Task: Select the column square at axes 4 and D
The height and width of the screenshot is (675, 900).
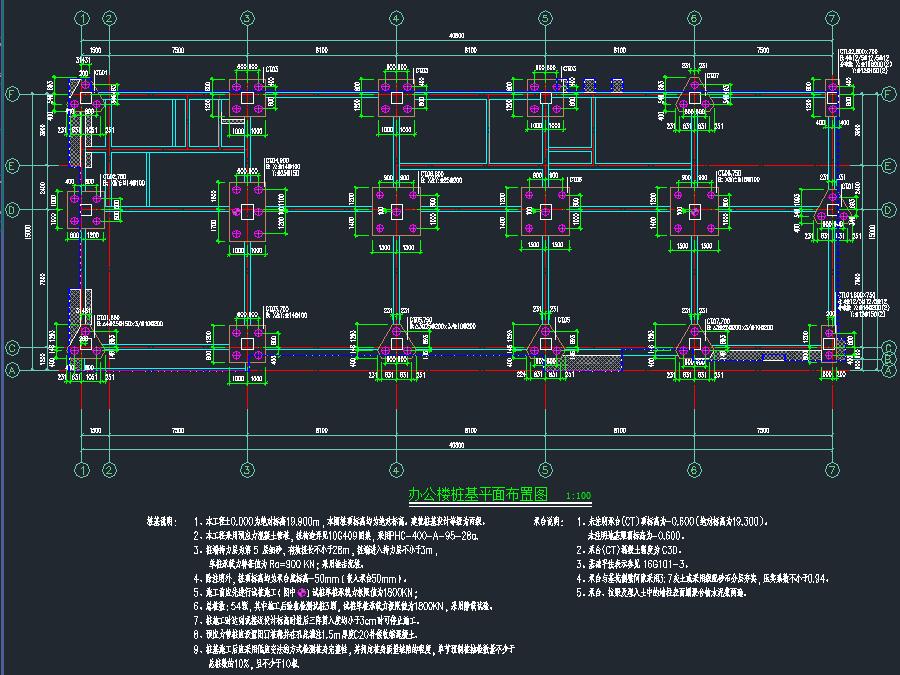Action: click(x=396, y=212)
